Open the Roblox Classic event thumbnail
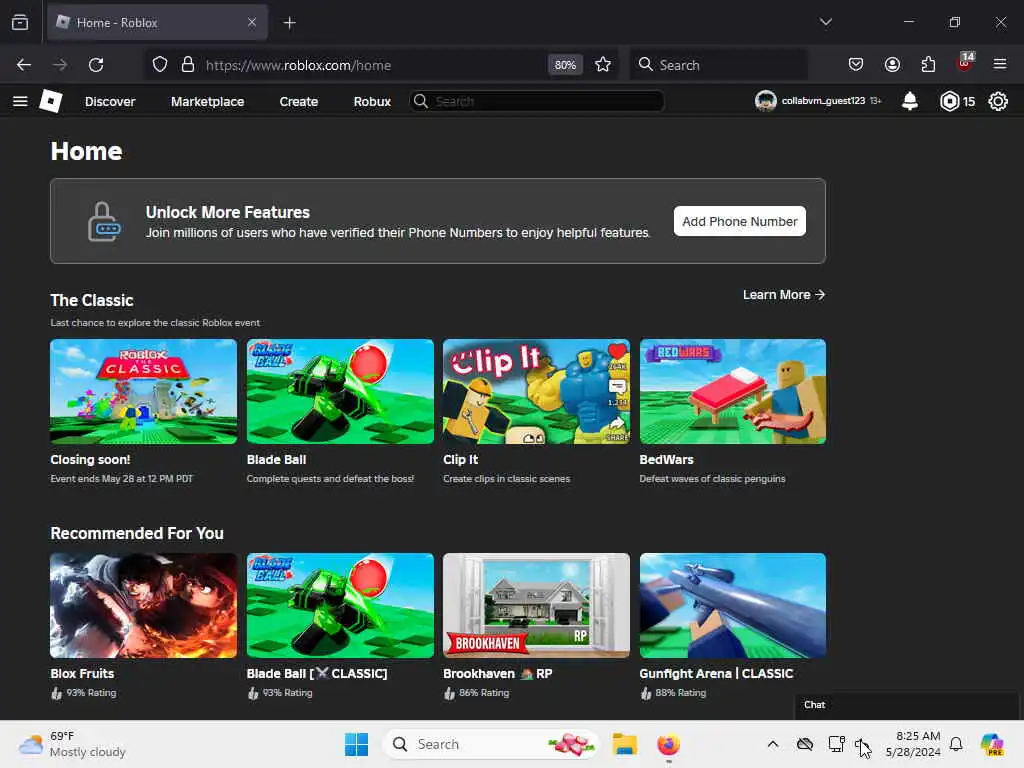 tap(144, 391)
